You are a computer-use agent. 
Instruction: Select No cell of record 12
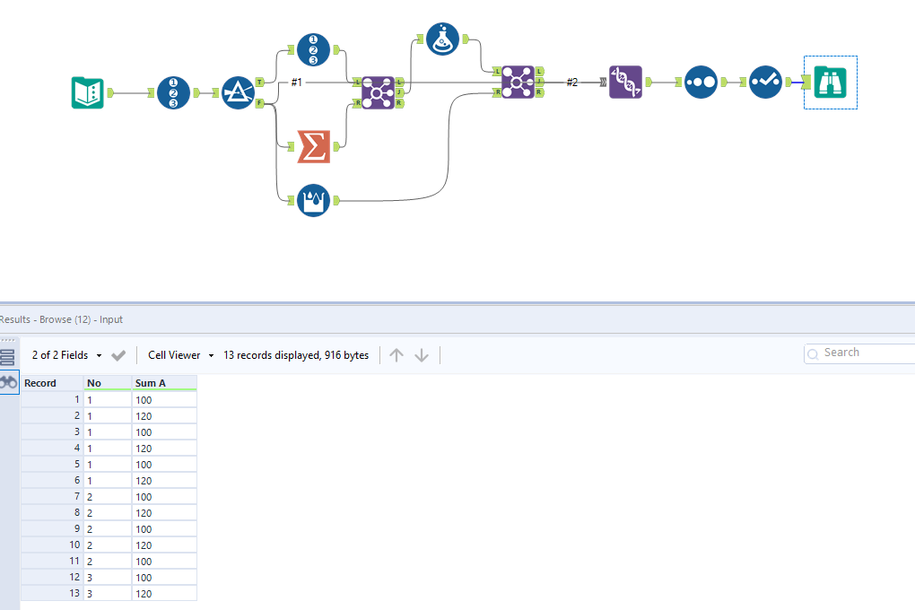(x=108, y=577)
